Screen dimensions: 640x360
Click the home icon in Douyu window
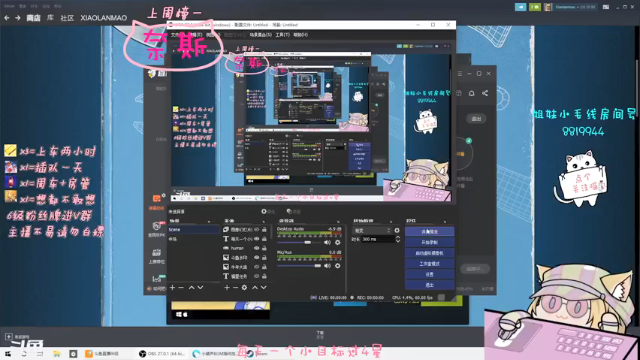click(x=471, y=93)
